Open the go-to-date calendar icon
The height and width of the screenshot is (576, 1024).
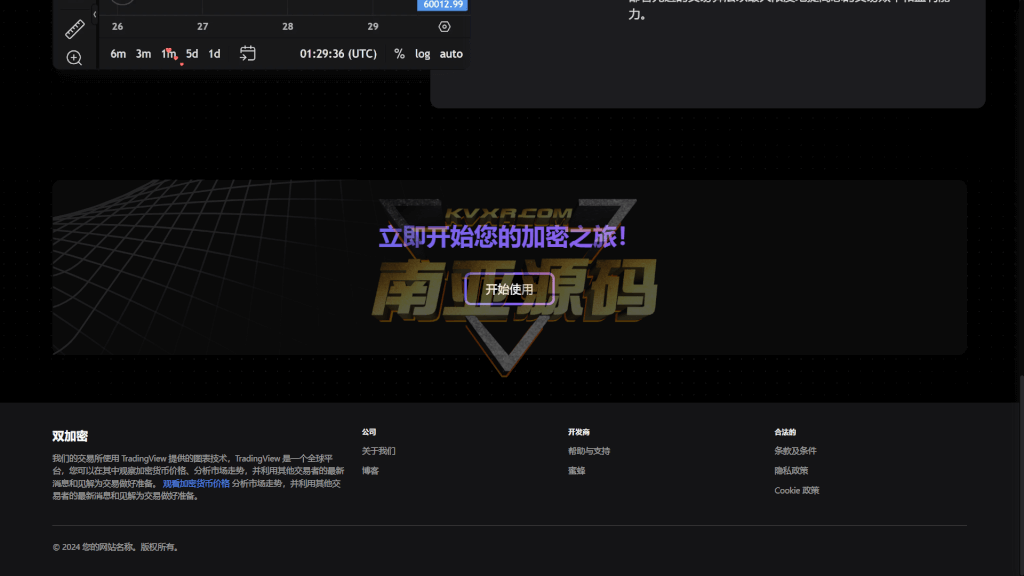pyautogui.click(x=248, y=54)
